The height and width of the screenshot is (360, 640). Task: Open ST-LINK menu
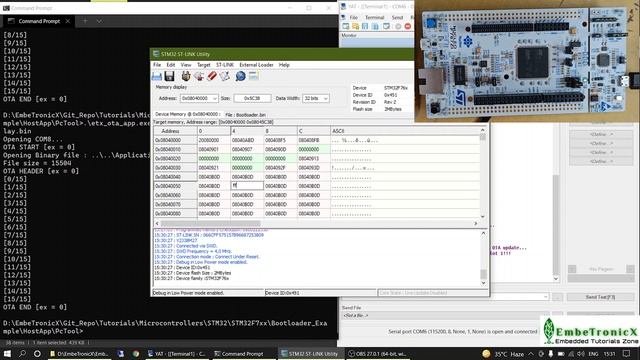[225, 65]
